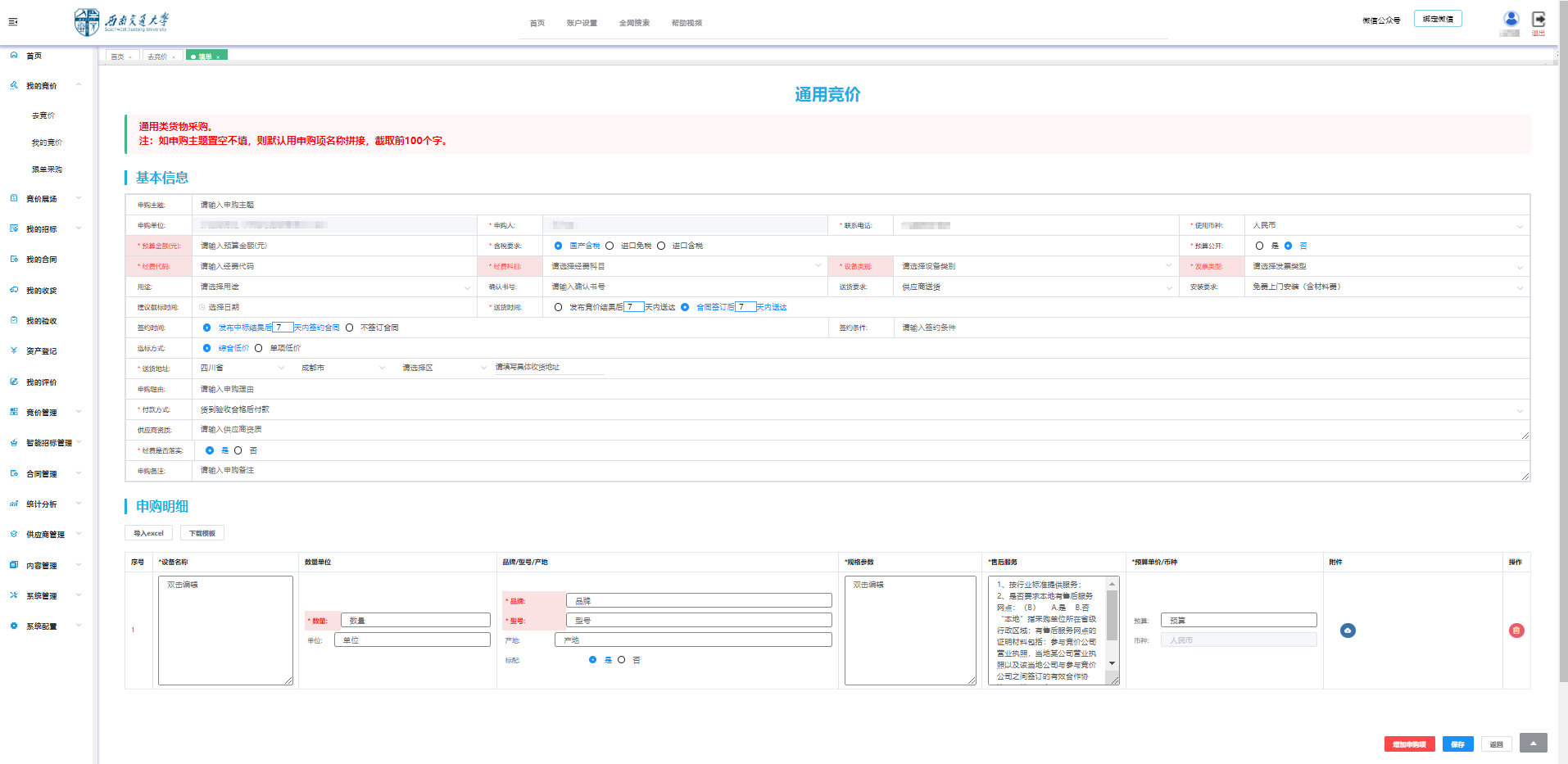This screenshot has height=764, width=1568.
Task: Click the 资产登记 yen icon in sidebar
Action: [x=14, y=350]
